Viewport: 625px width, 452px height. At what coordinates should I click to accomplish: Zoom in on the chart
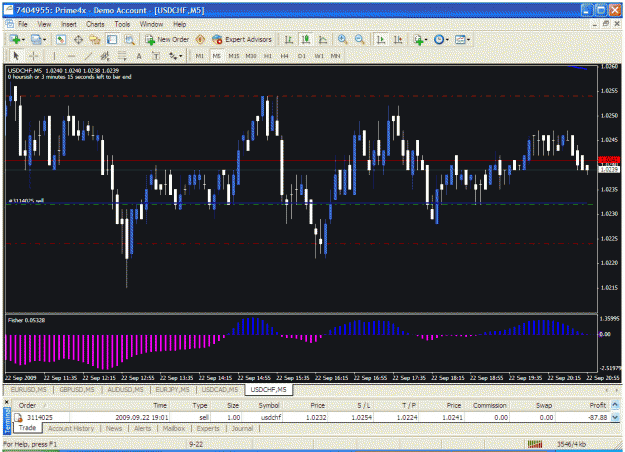pyautogui.click(x=342, y=39)
